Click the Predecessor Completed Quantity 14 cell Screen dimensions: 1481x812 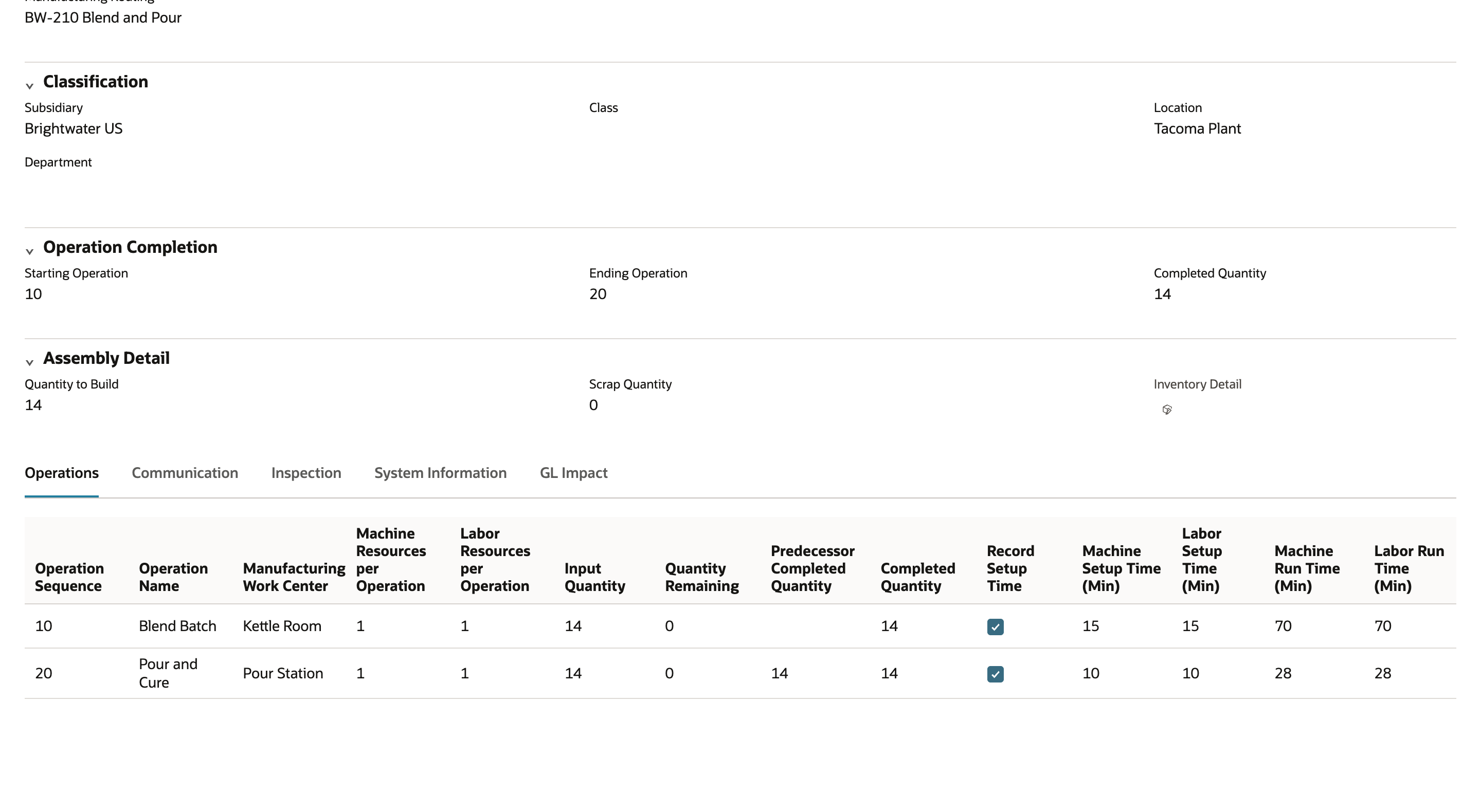point(779,673)
